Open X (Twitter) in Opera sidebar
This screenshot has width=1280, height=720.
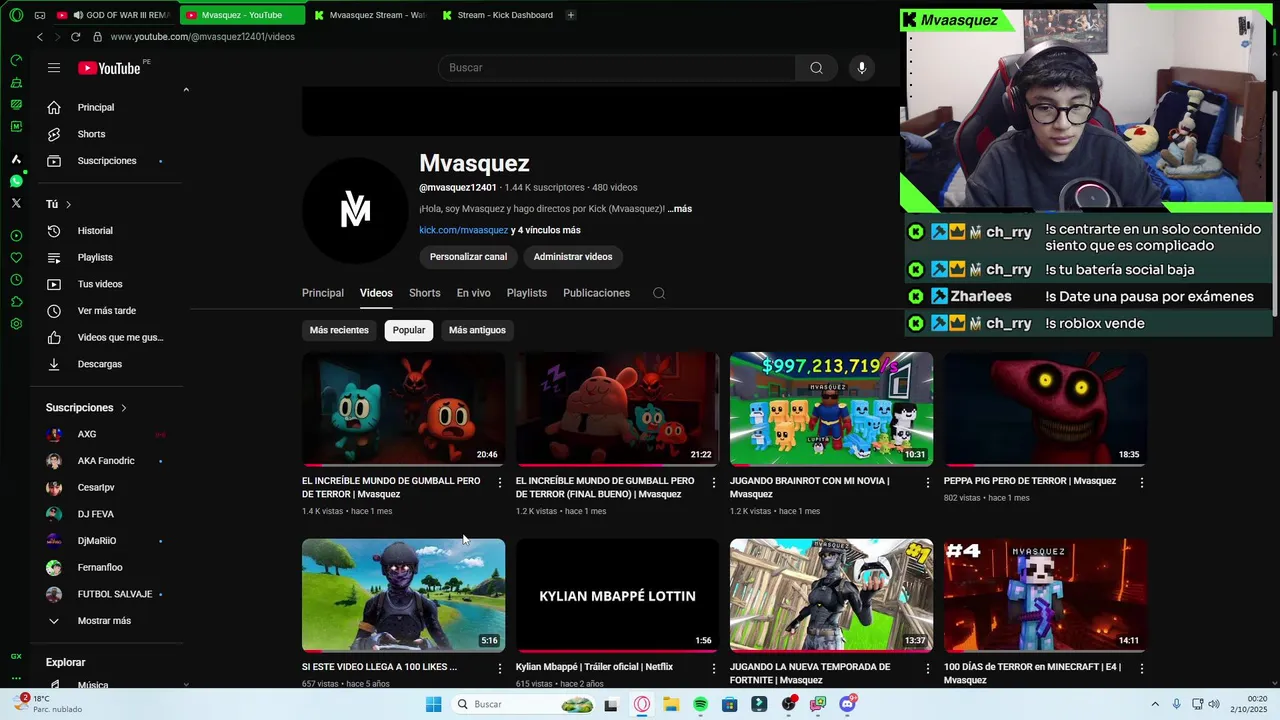point(16,203)
